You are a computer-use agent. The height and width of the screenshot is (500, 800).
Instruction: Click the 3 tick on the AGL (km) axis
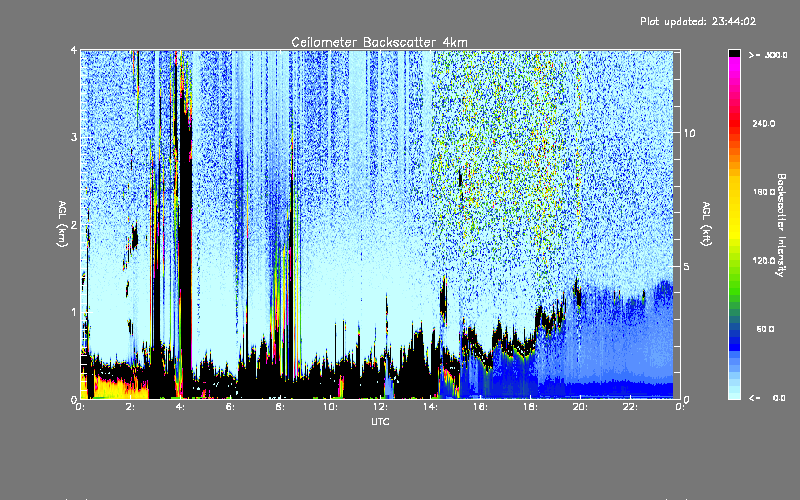point(74,137)
